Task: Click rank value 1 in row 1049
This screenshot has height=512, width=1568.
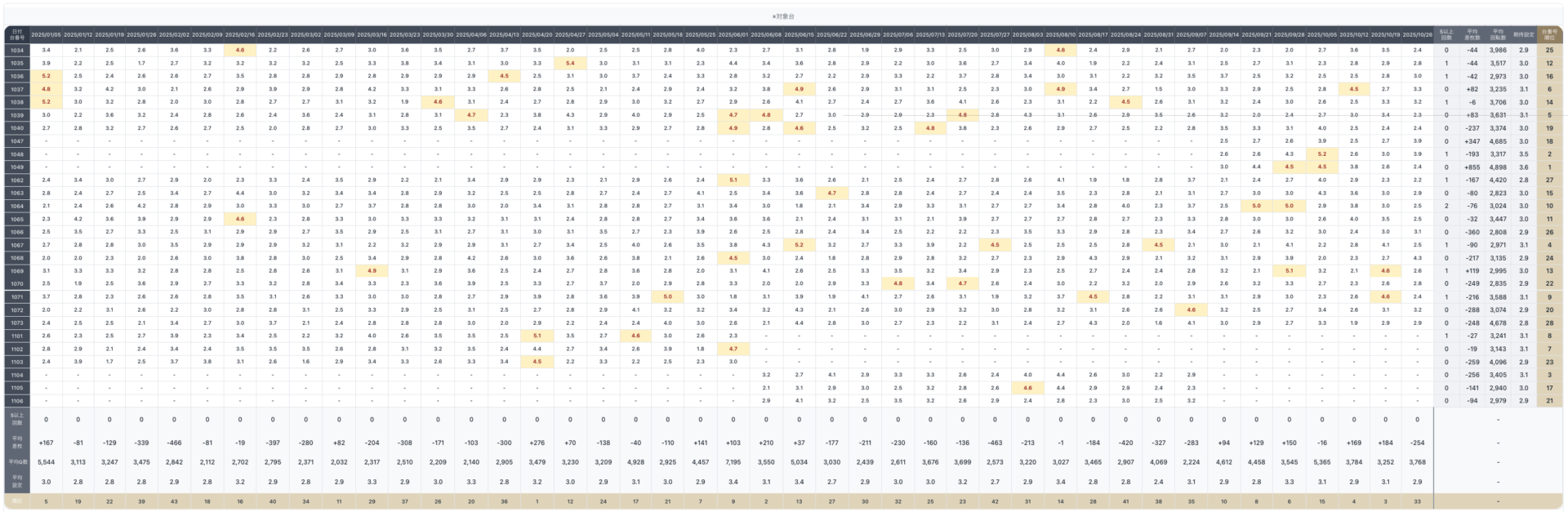Action: pyautogui.click(x=1549, y=167)
